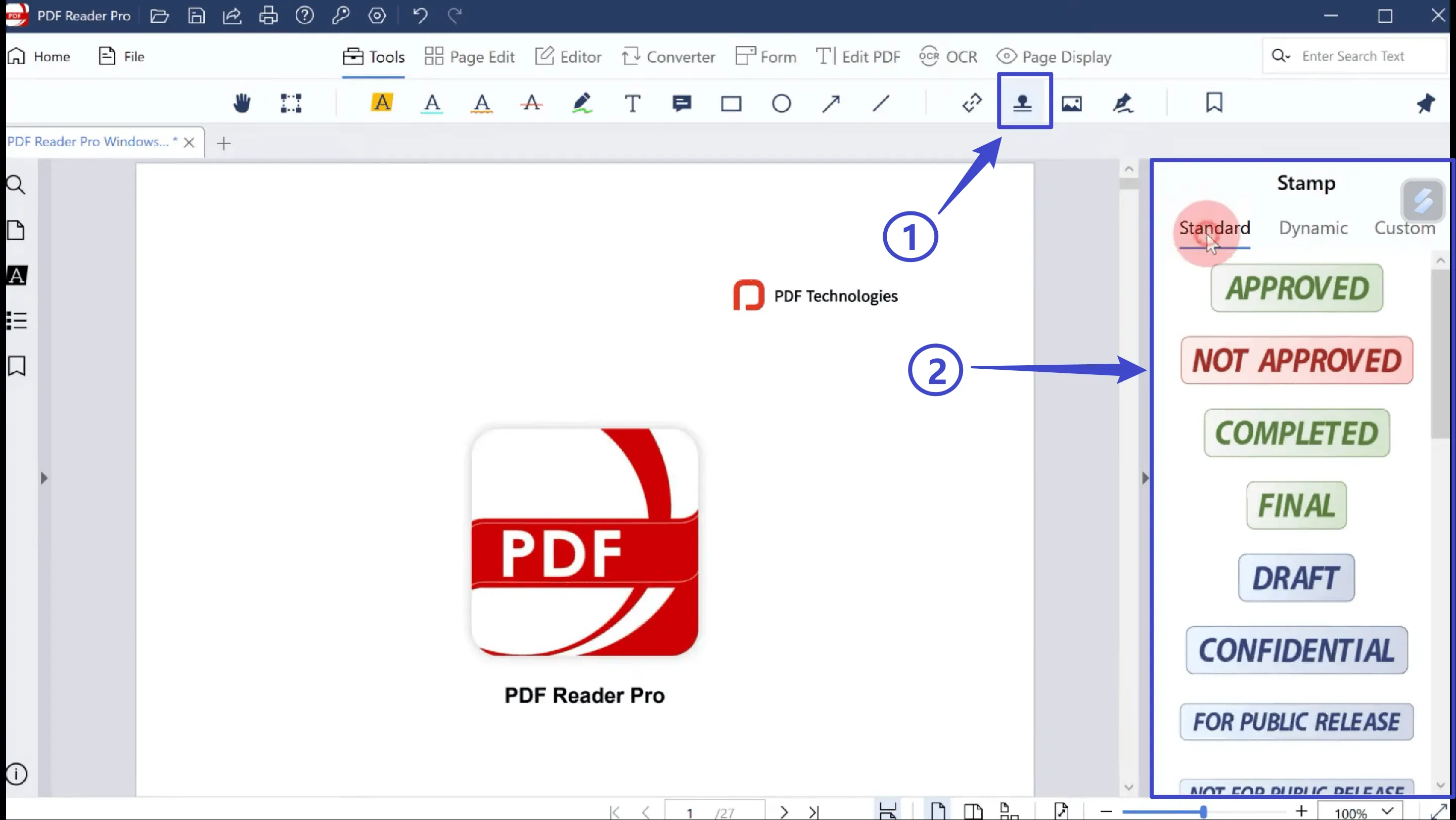1456x820 pixels.
Task: Choose the Freehand pen drawing tool
Action: pos(581,104)
